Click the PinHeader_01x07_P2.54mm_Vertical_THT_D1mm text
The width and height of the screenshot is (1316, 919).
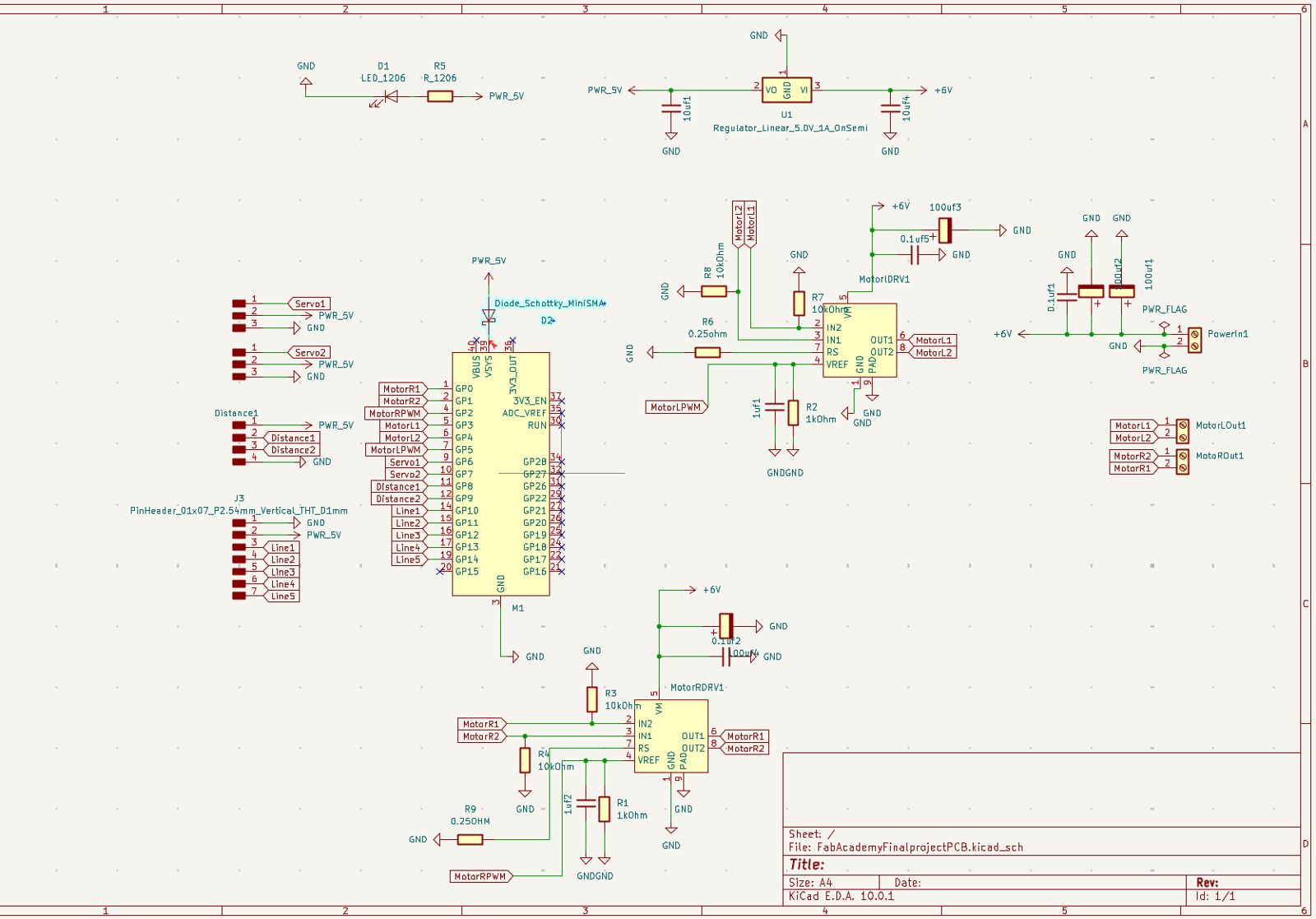coord(239,511)
